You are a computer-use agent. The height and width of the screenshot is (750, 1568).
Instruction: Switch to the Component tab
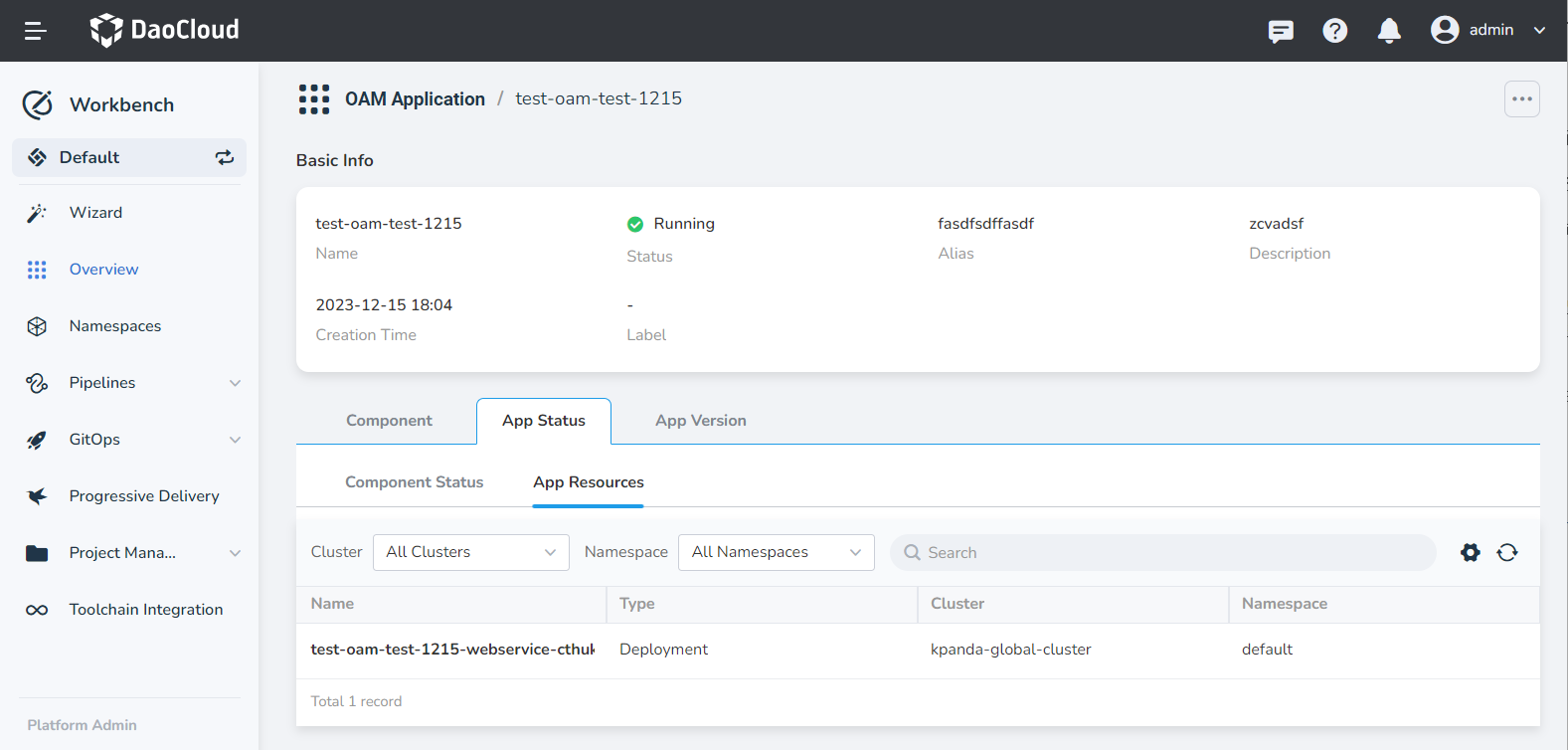point(389,421)
